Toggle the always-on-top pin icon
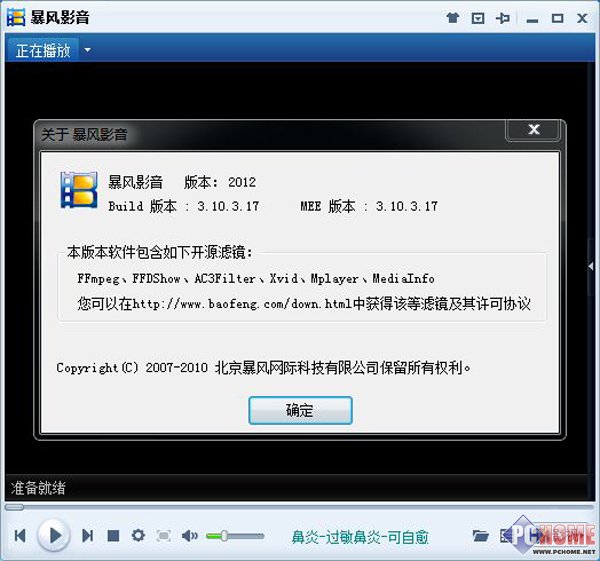This screenshot has height=561, width=600. click(x=503, y=18)
